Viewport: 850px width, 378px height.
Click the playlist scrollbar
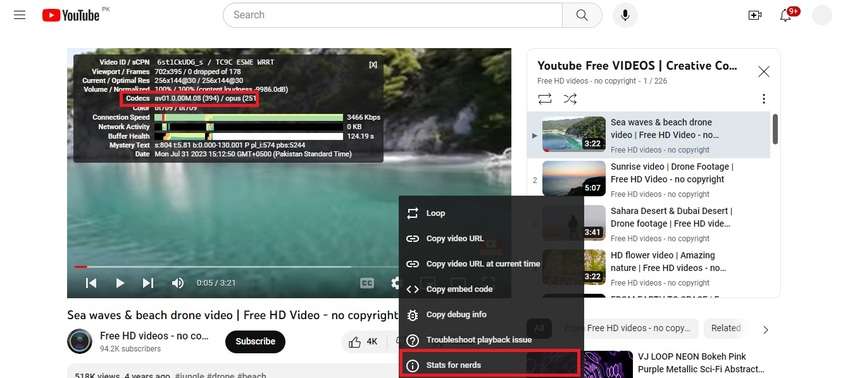pos(775,129)
